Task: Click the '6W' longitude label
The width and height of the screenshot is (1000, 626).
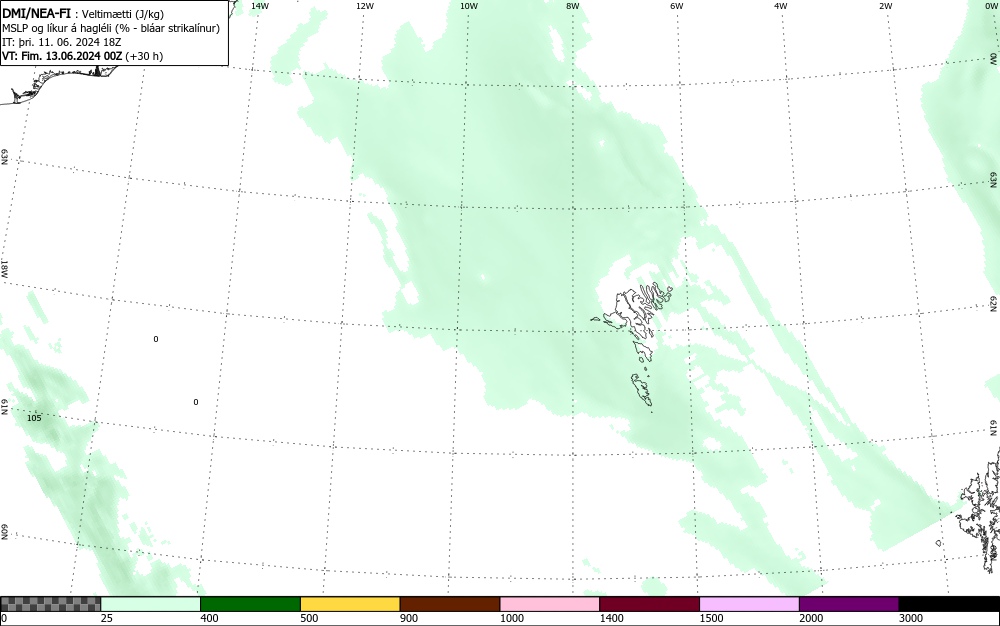Action: pyautogui.click(x=677, y=6)
